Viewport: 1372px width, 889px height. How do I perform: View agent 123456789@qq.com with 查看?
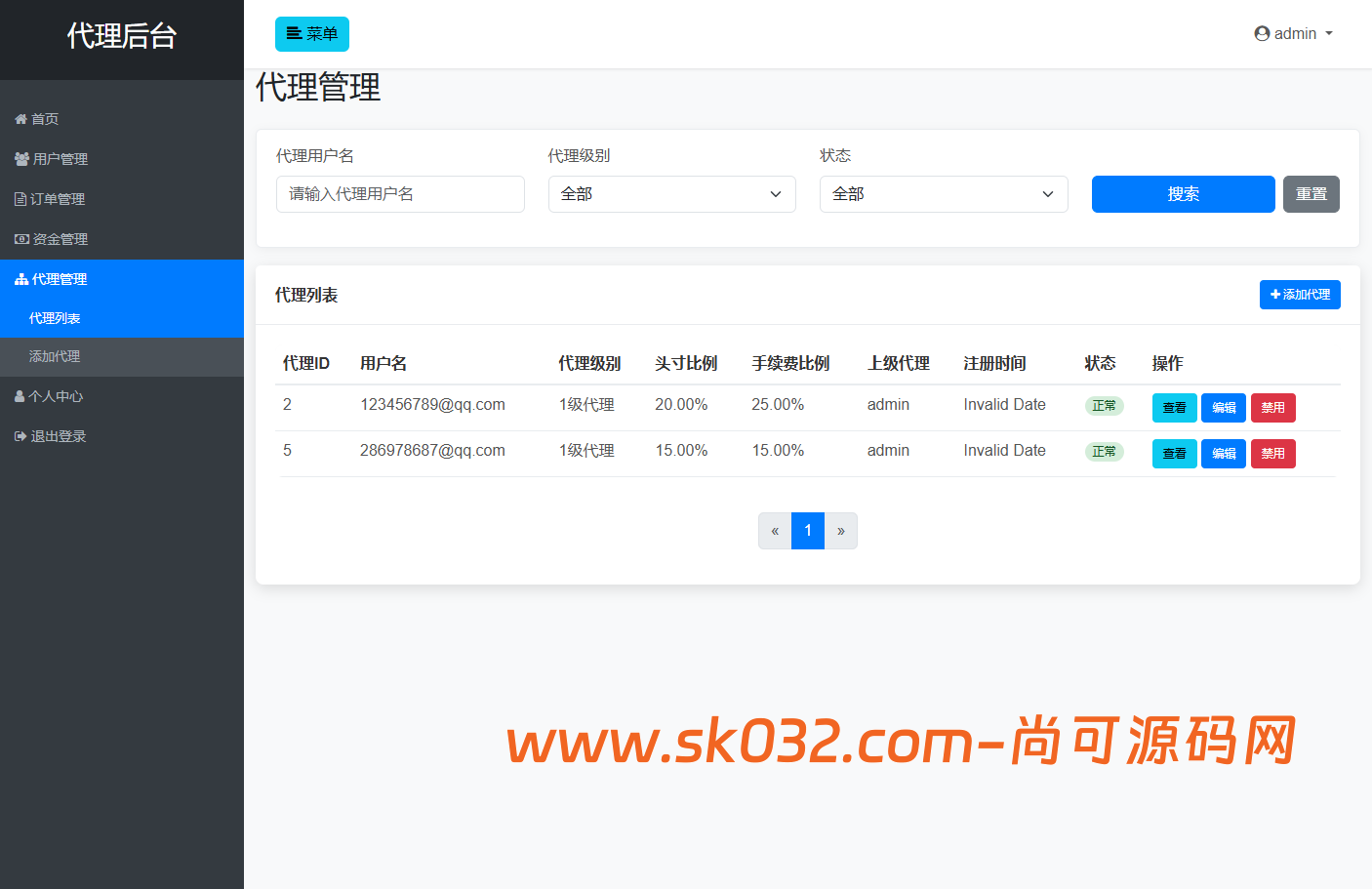(x=1175, y=408)
